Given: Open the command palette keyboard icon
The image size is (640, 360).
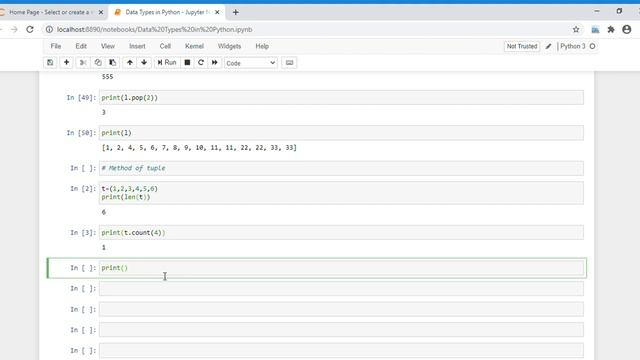Looking at the screenshot, I should coord(289,62).
